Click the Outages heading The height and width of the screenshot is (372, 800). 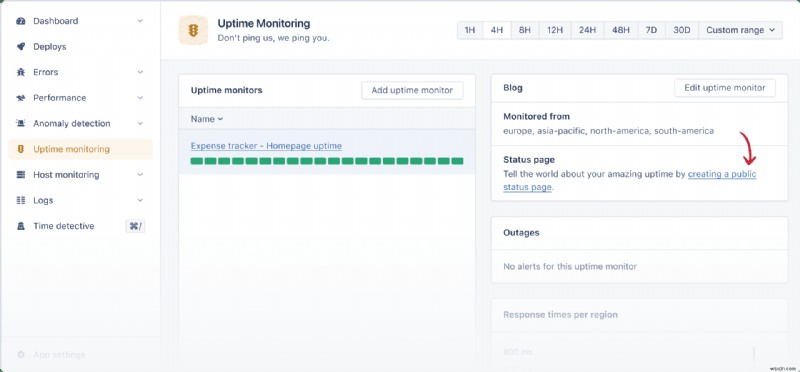521,233
